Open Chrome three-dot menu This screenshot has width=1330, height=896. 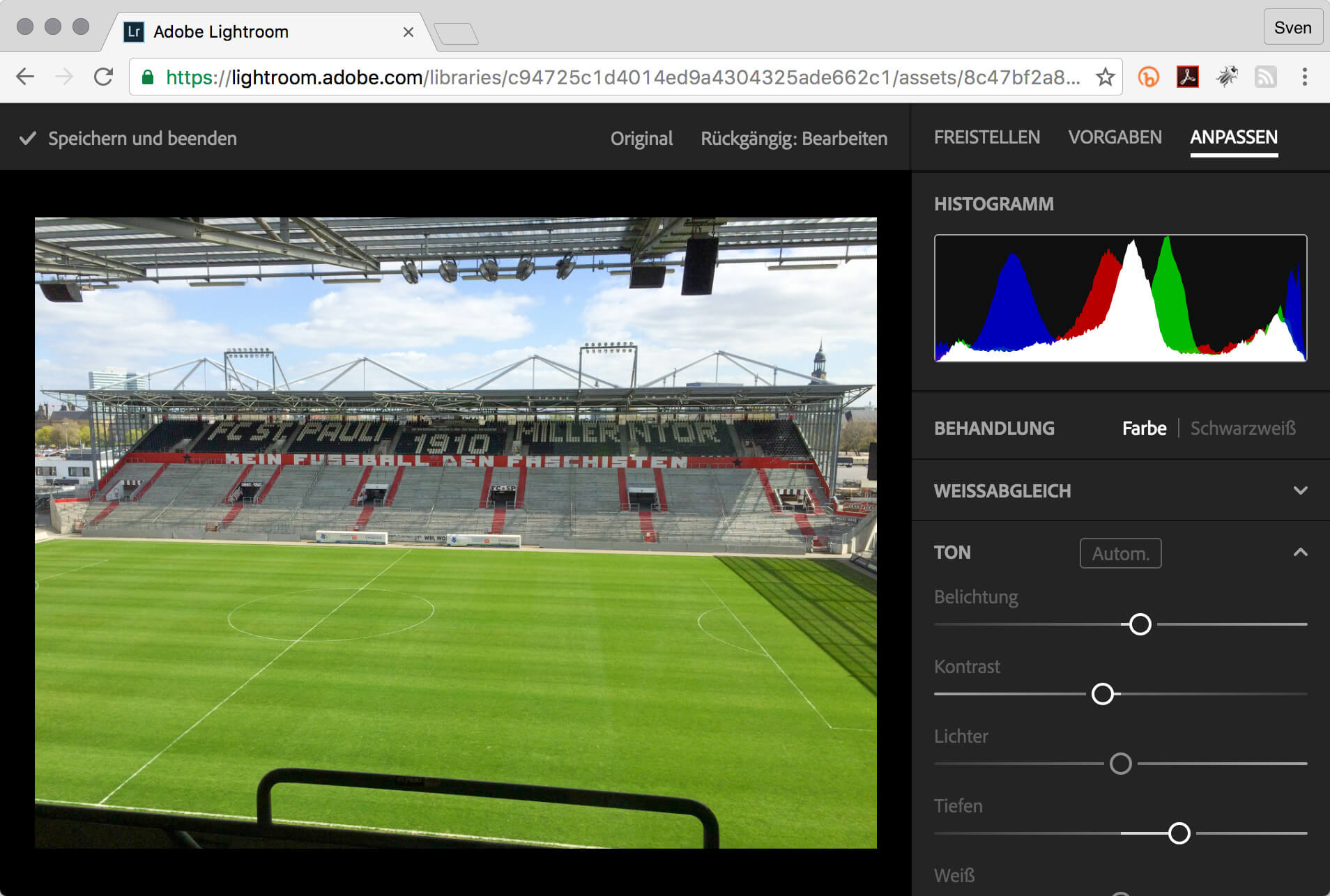pyautogui.click(x=1304, y=77)
